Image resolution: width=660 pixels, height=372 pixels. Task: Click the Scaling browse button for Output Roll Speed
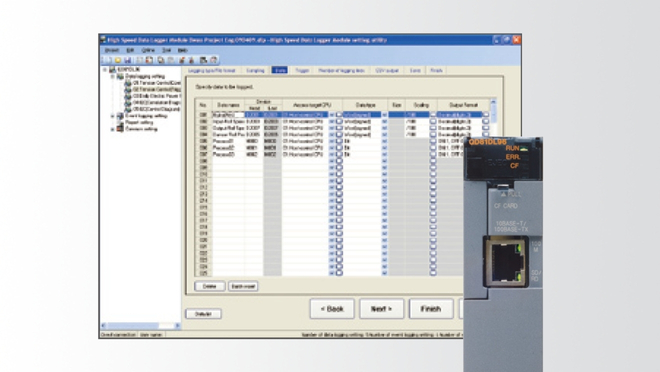point(433,128)
